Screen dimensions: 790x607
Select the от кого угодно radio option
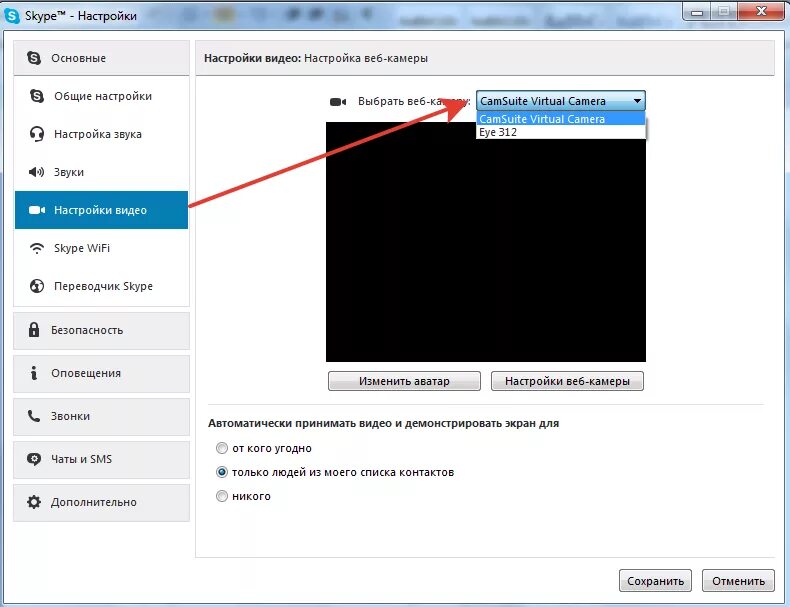pos(222,448)
